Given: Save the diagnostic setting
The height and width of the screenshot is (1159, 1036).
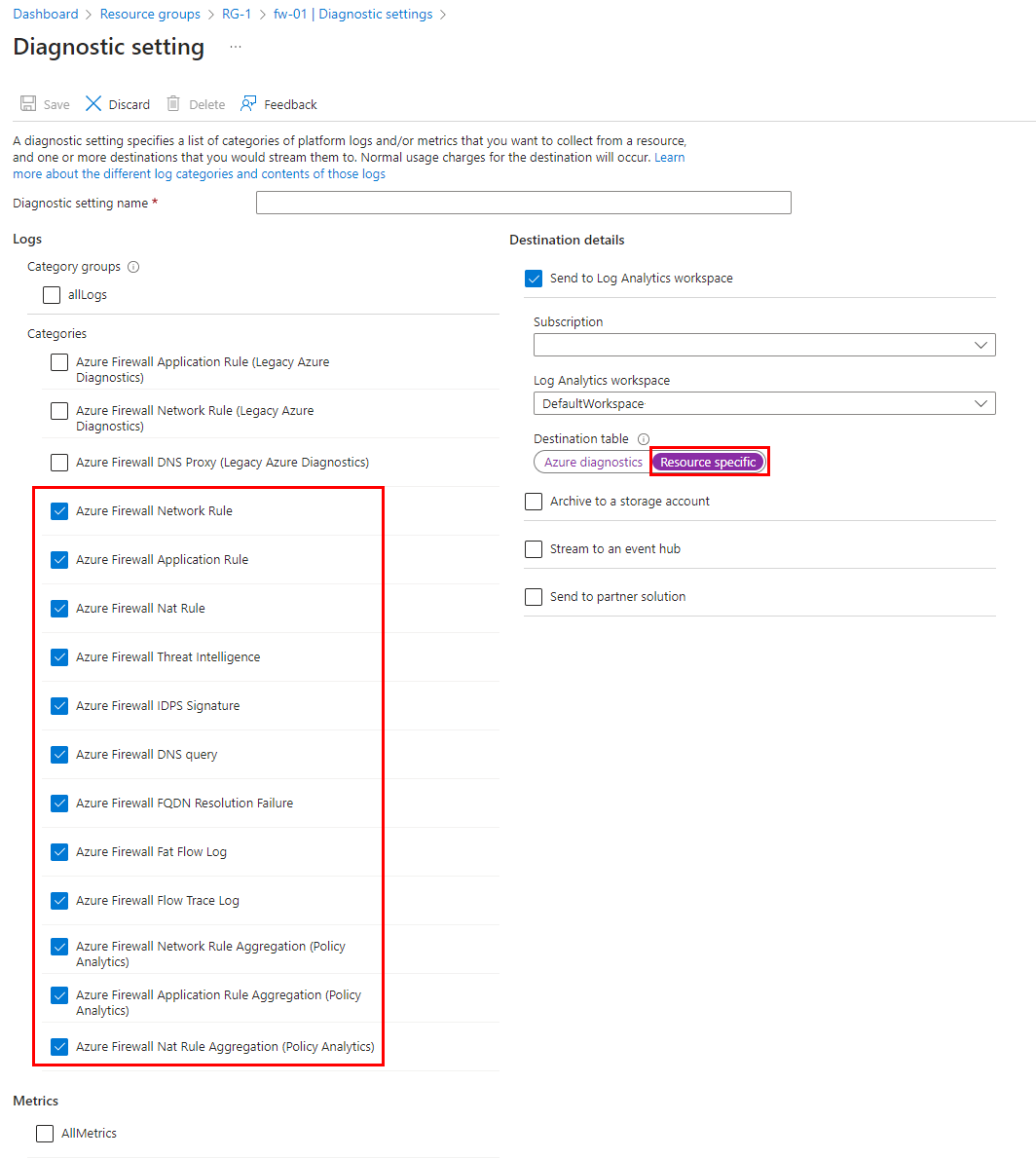Looking at the screenshot, I should click(44, 103).
